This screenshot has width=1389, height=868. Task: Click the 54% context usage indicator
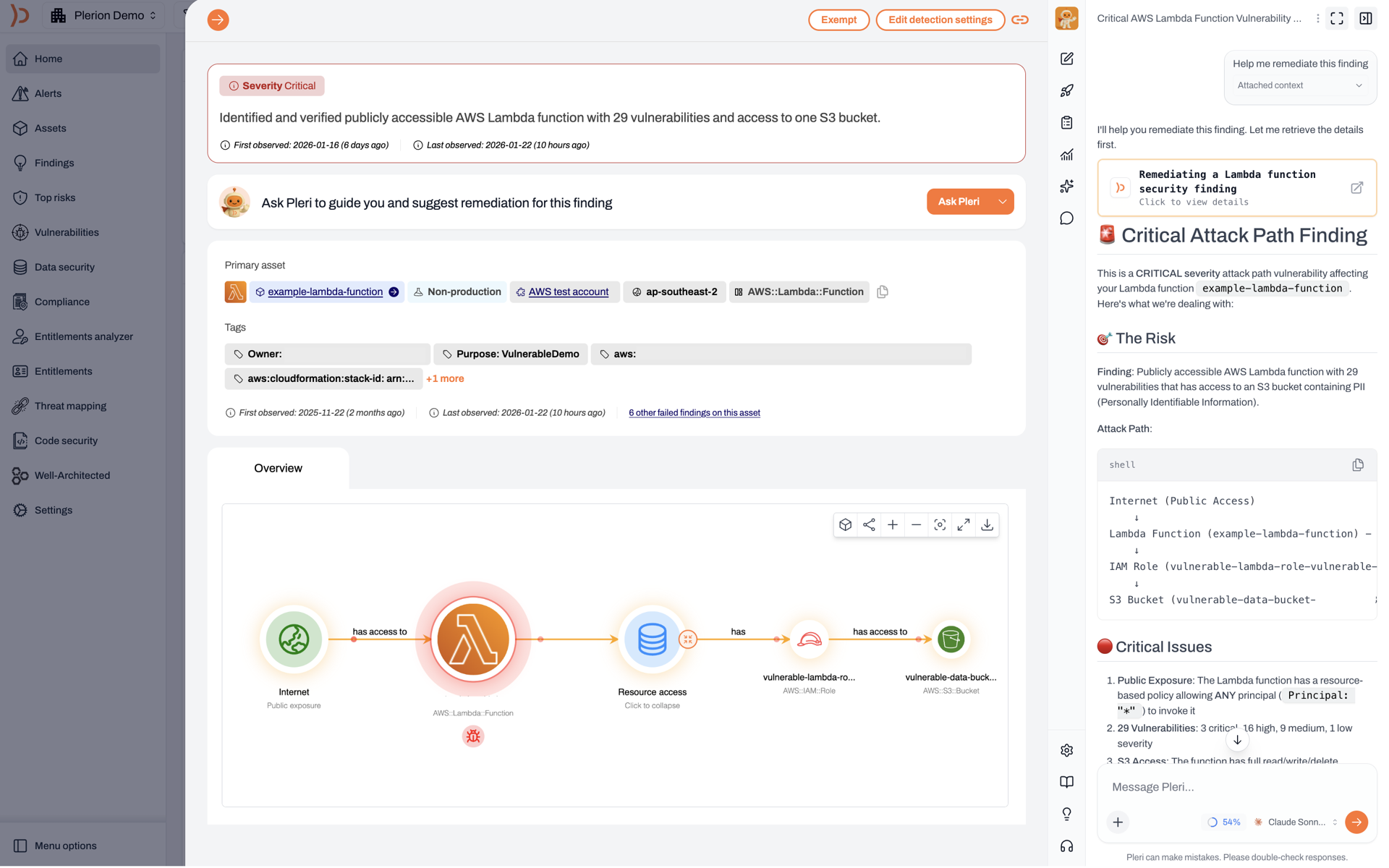[1224, 822]
